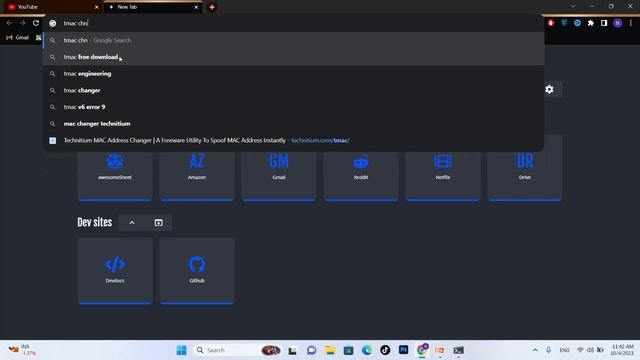Image resolution: width=640 pixels, height=360 pixels.
Task: Show hidden system tray icons chevron
Action: 535,350
